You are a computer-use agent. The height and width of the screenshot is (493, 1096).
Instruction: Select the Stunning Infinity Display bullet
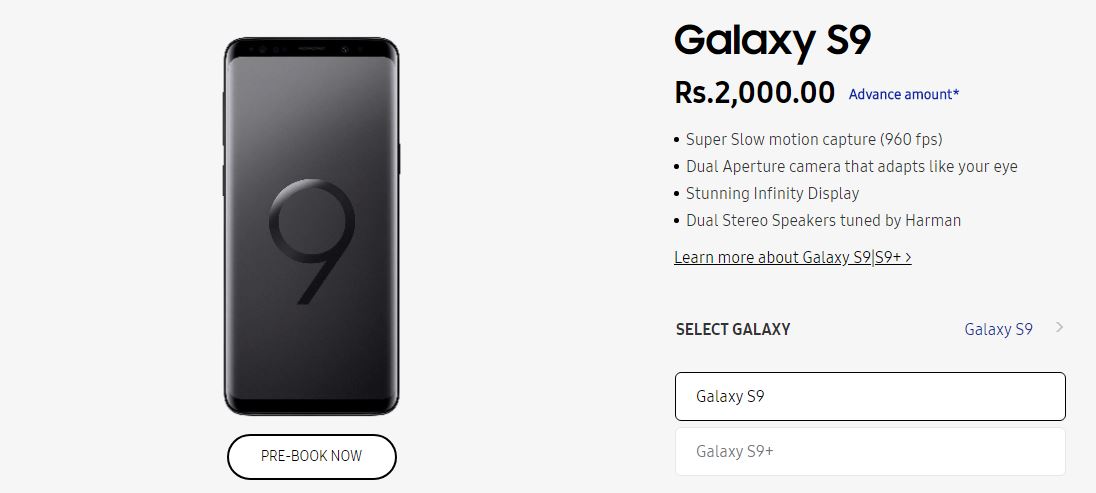click(x=772, y=193)
